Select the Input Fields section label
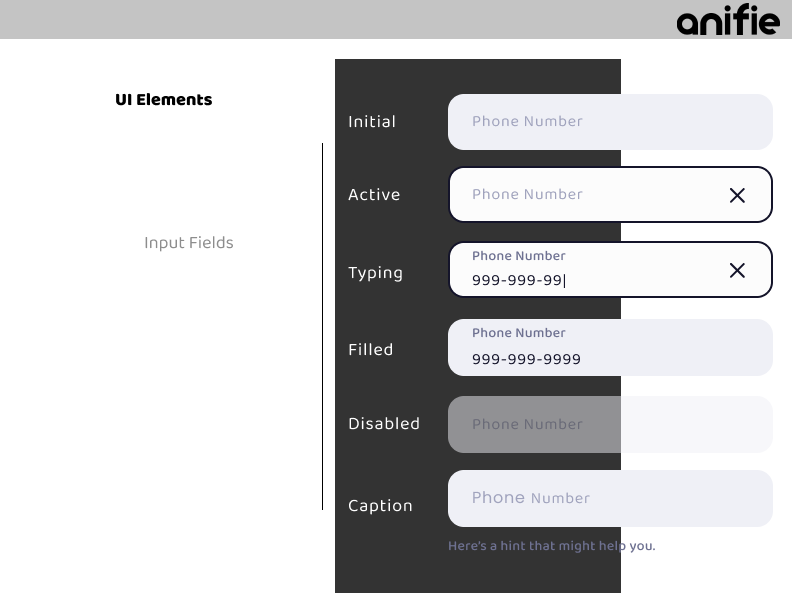Screen dimensions: 792x612 point(188,243)
